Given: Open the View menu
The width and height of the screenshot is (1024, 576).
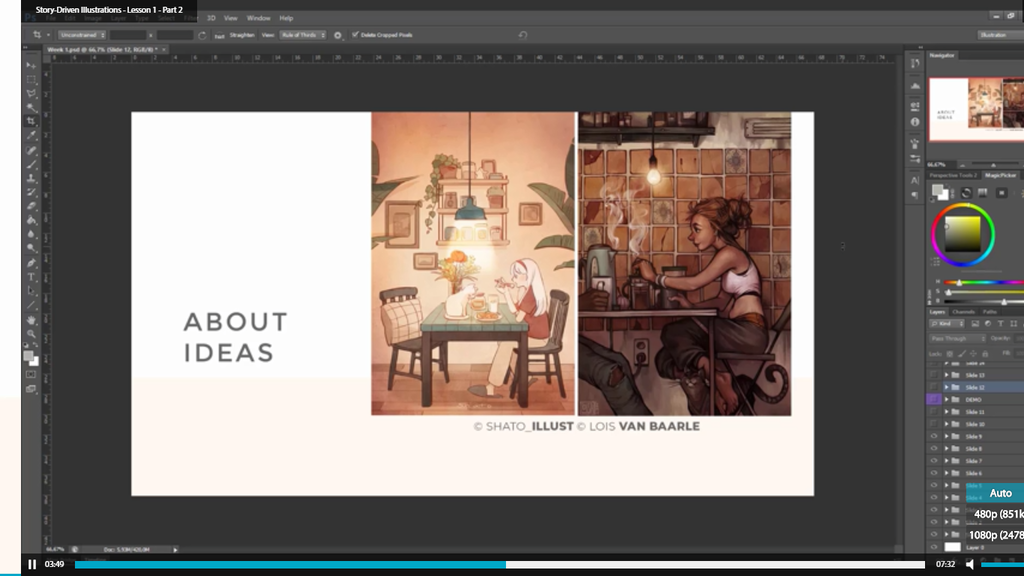Looking at the screenshot, I should tap(231, 18).
